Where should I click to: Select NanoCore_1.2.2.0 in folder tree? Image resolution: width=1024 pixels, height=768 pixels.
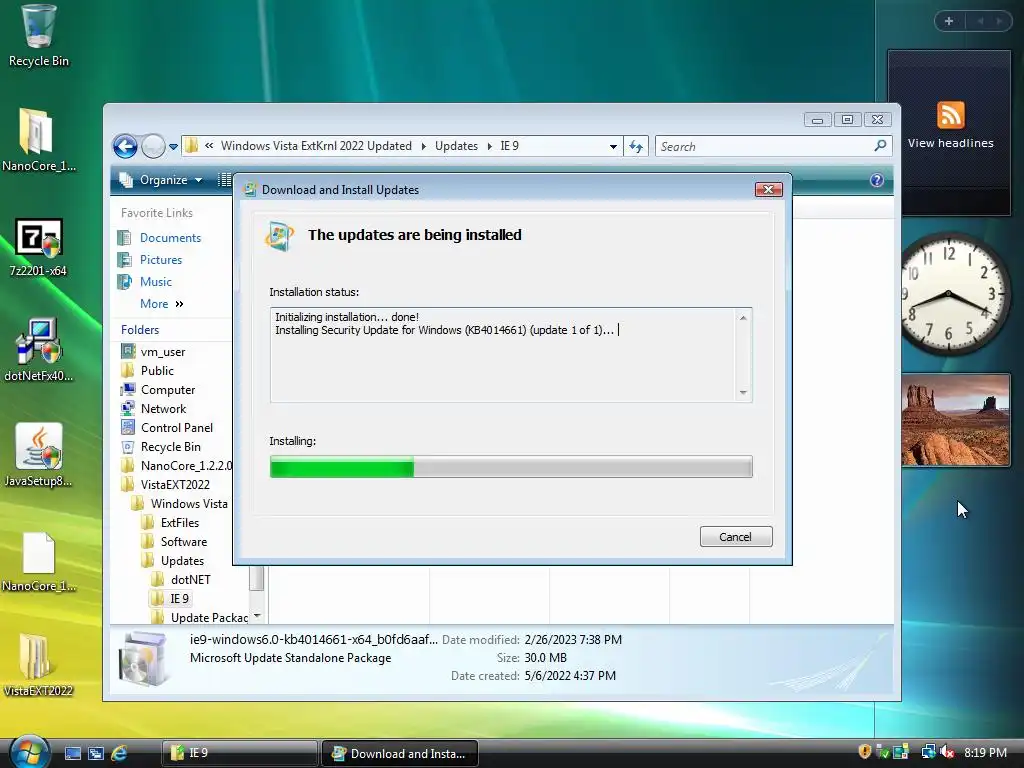point(186,466)
